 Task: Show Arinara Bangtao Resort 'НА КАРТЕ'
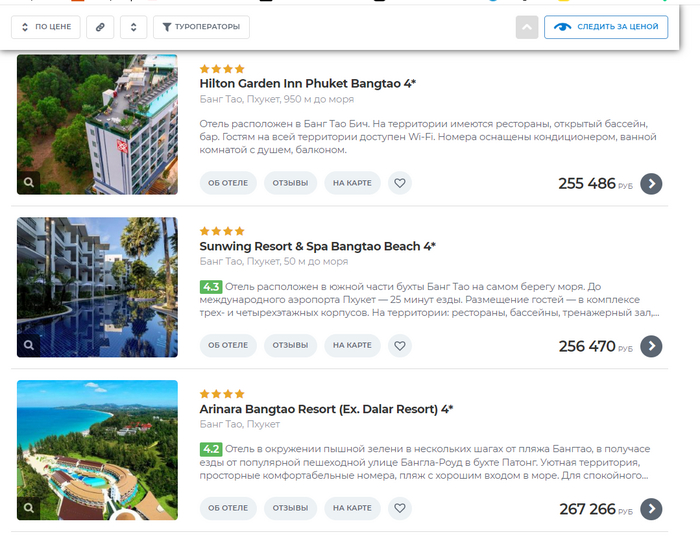(x=352, y=508)
